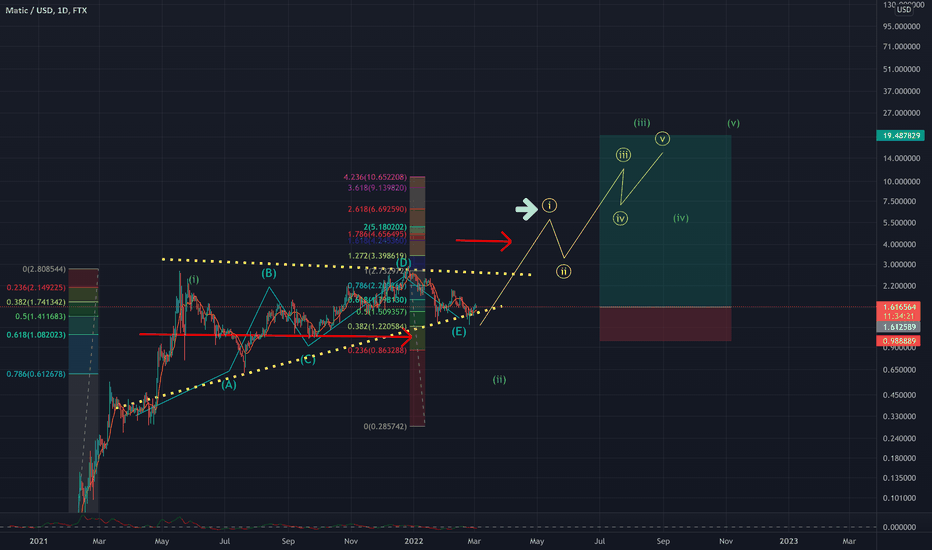Select the circled iv wave label
This screenshot has width=932, height=550.
tap(620, 219)
